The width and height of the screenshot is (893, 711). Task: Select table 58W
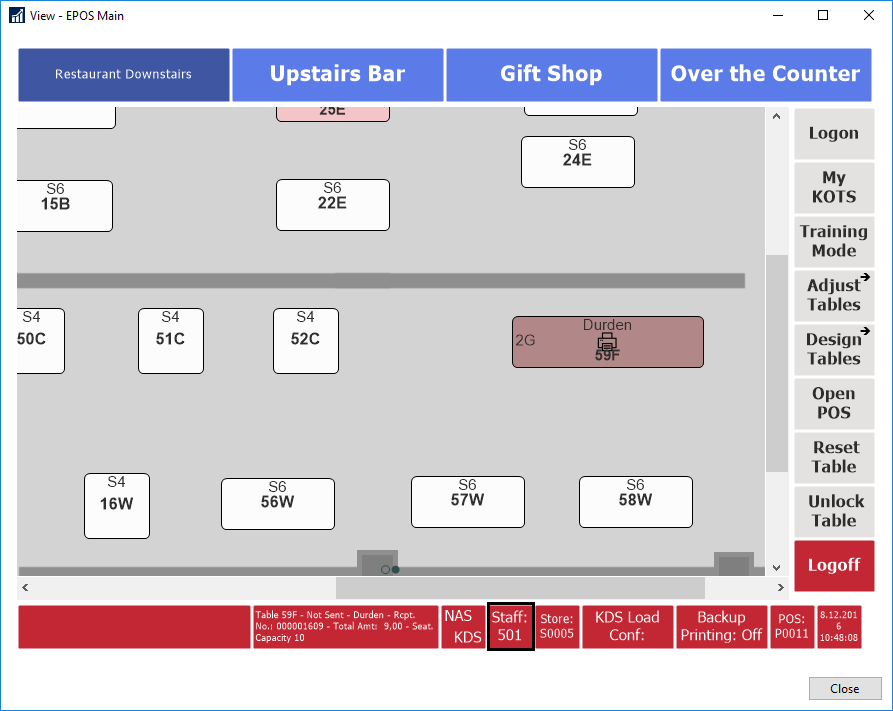coord(636,502)
